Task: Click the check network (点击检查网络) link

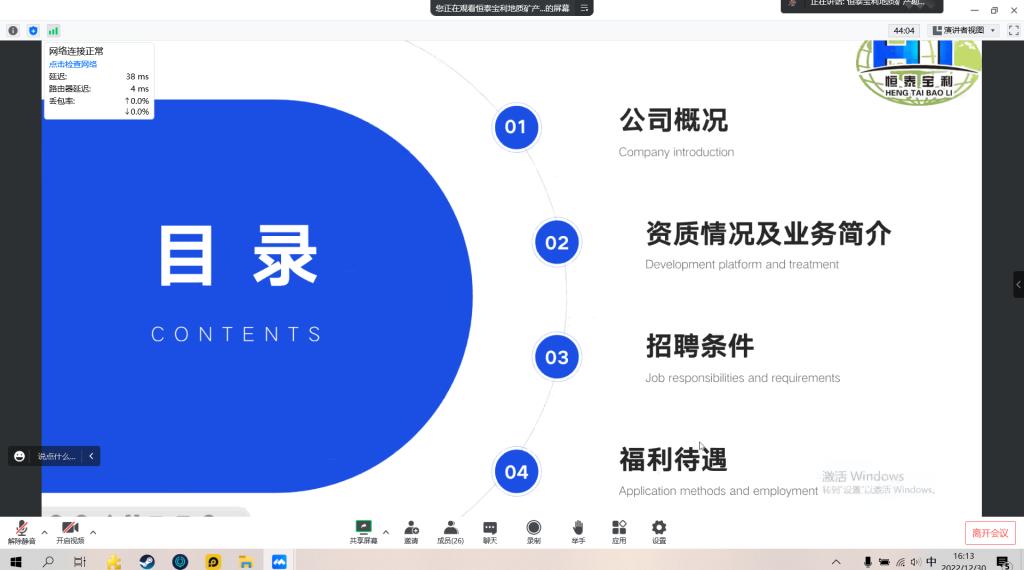Action: point(73,64)
